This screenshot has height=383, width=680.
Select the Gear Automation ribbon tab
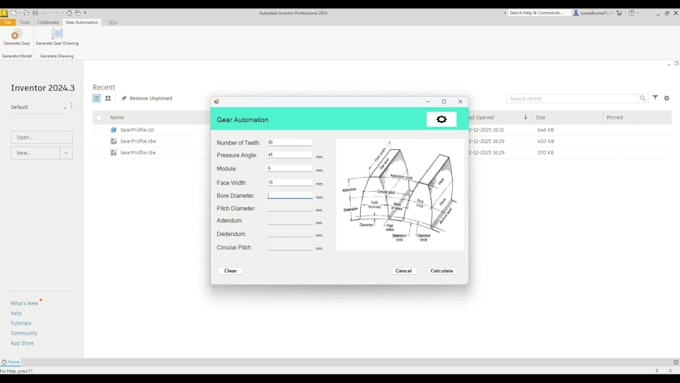(x=82, y=22)
